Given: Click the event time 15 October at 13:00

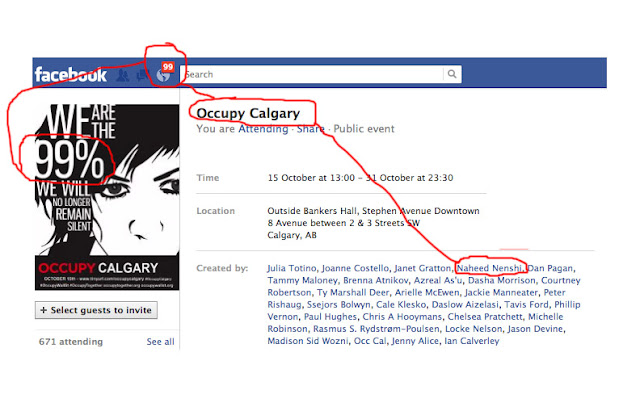Looking at the screenshot, I should (x=311, y=178).
